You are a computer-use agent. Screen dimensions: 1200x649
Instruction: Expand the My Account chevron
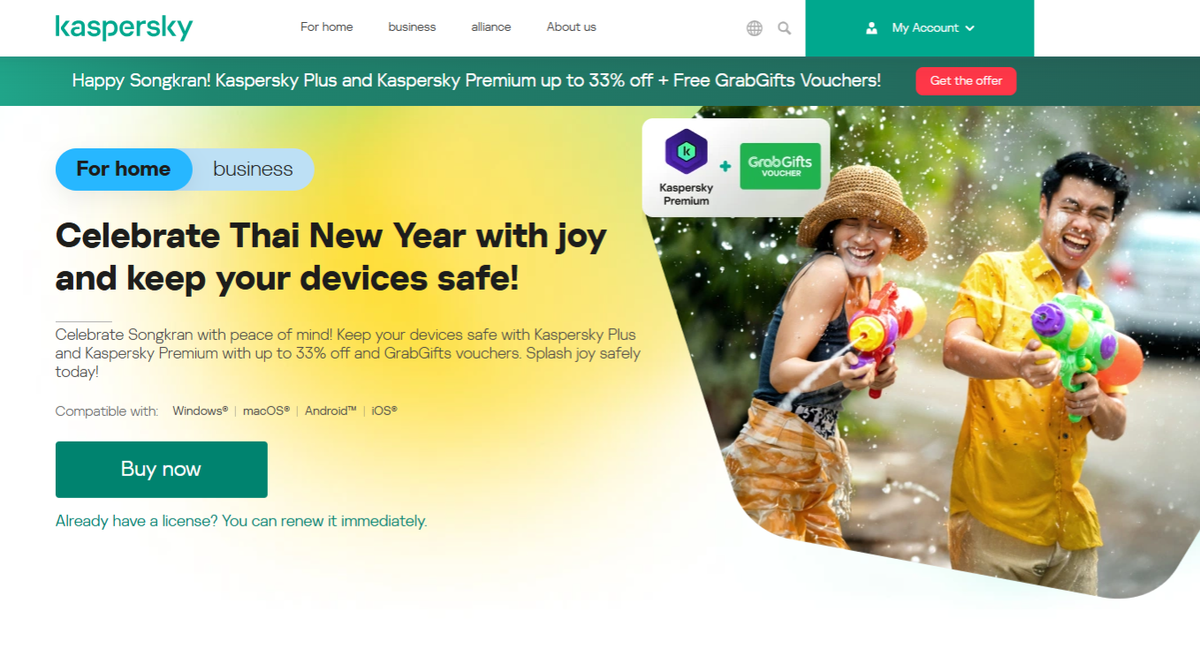970,28
